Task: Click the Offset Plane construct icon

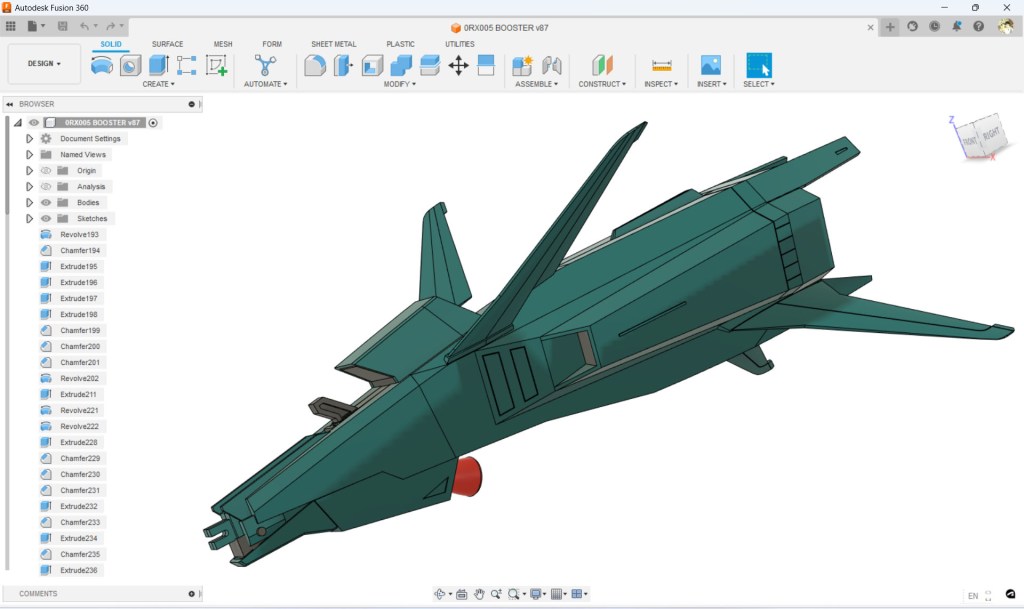Action: (x=602, y=66)
